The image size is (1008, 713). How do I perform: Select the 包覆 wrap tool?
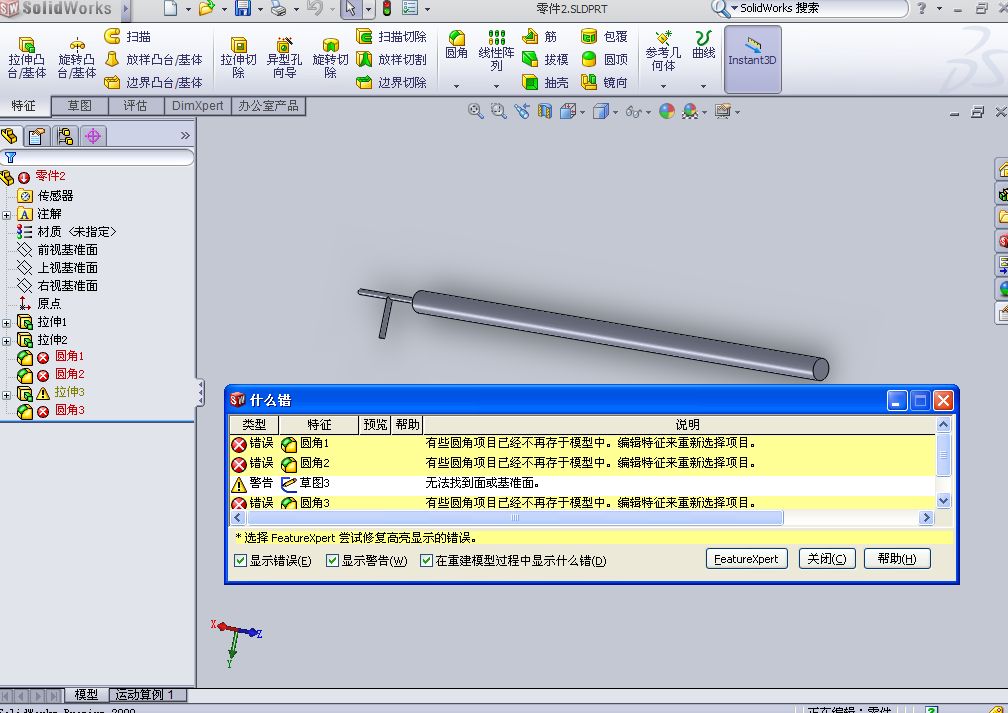[604, 37]
